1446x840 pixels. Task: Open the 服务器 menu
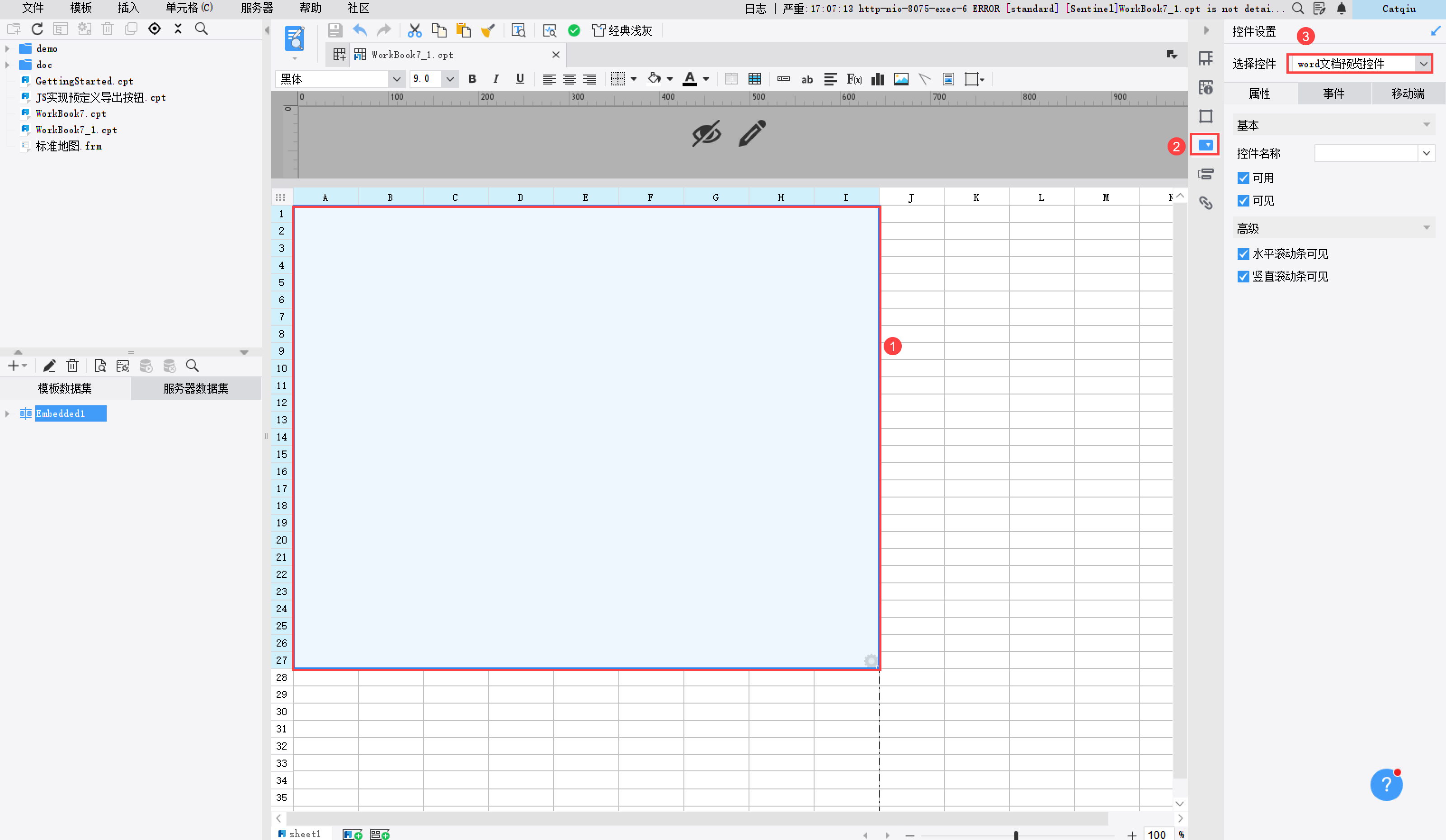[256, 8]
